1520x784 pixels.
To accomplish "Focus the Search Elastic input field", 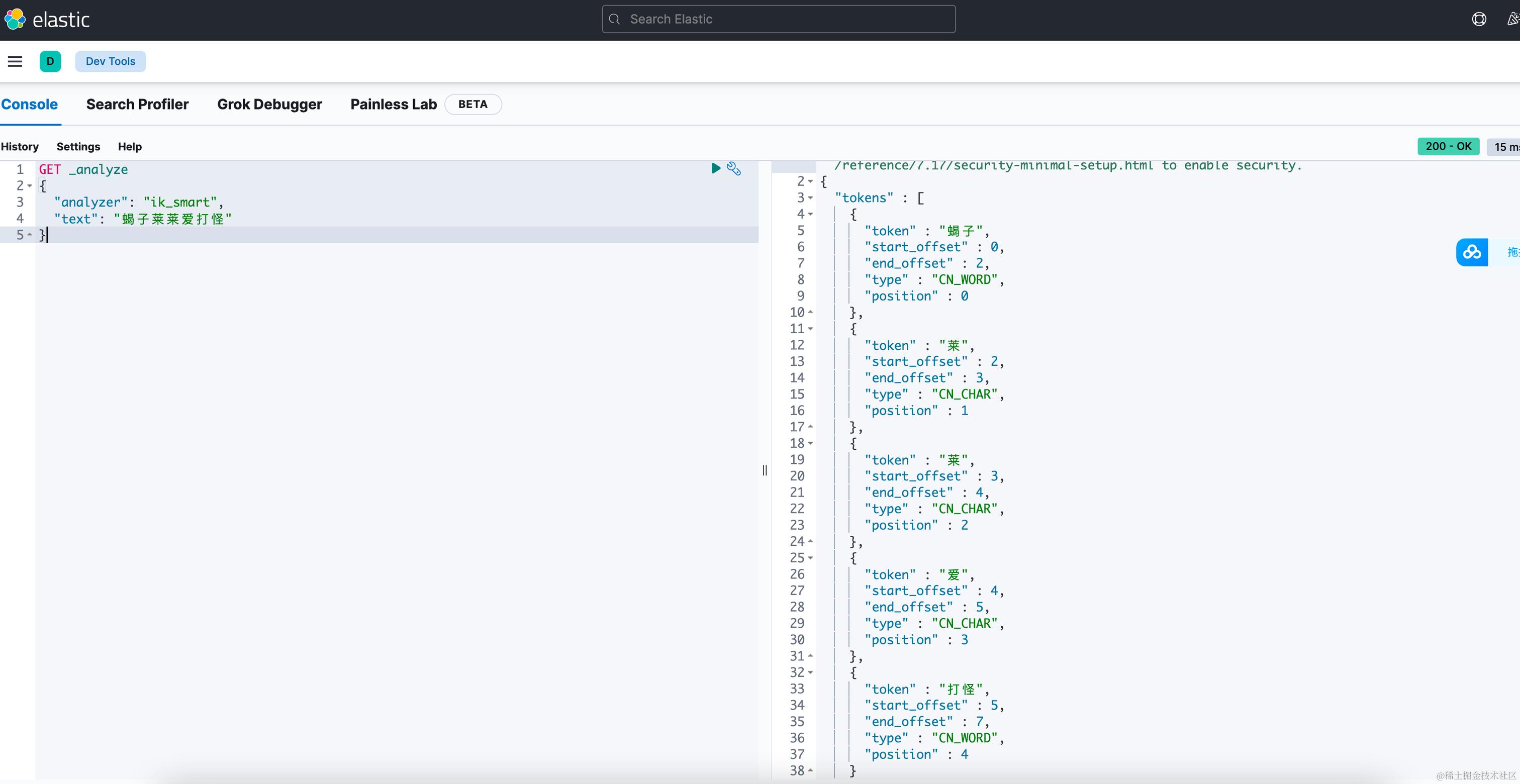I will point(778,20).
